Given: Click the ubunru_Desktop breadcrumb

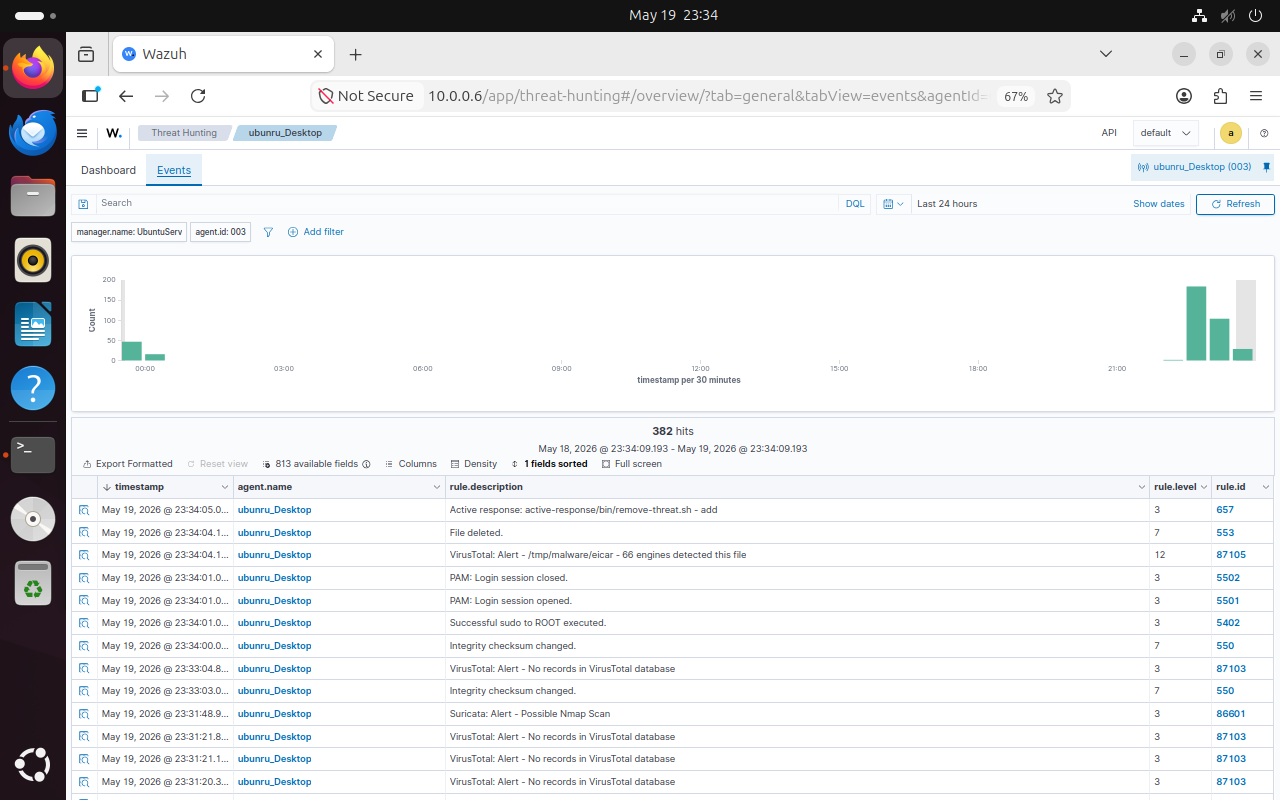Looking at the screenshot, I should pos(285,133).
